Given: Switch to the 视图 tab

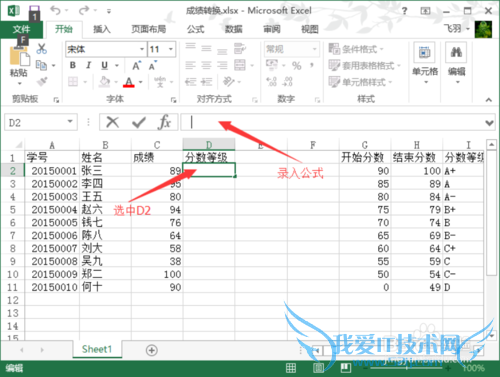Looking at the screenshot, I should (310, 29).
